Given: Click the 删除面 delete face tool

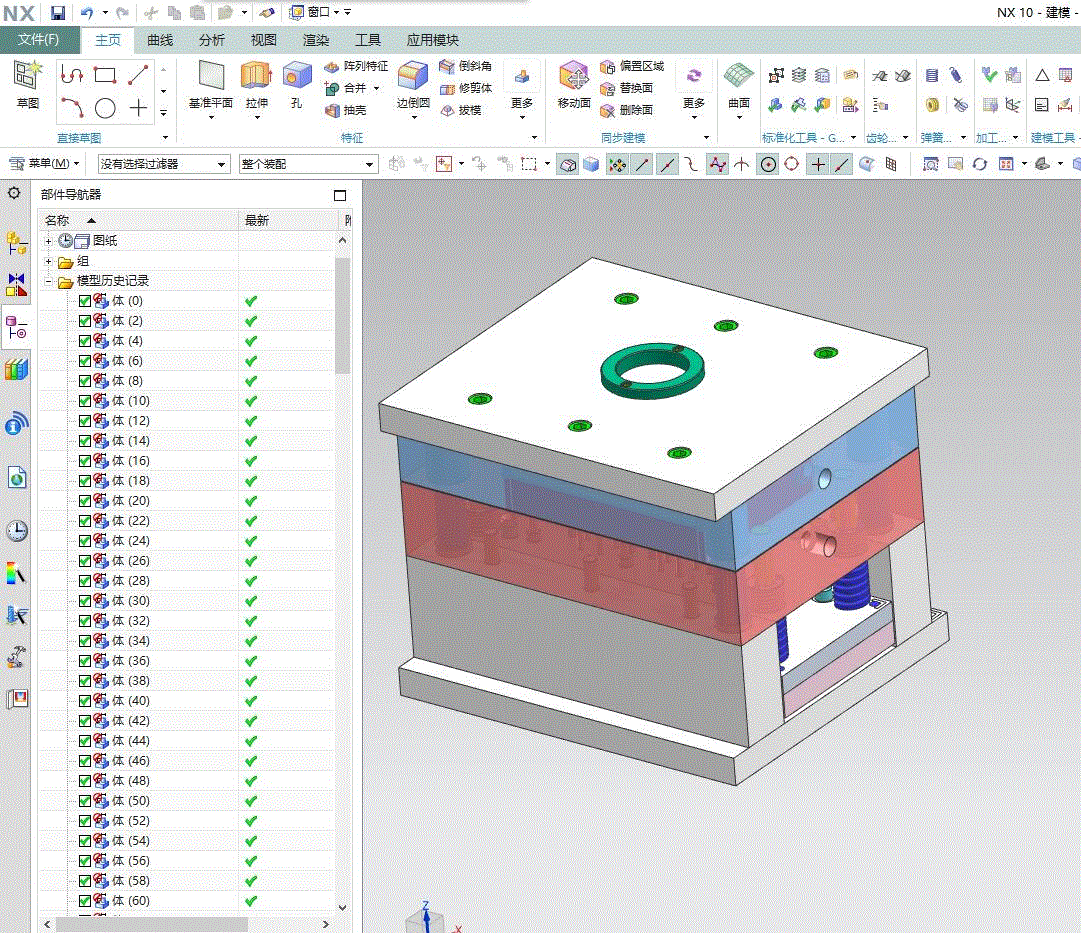Looking at the screenshot, I should [626, 110].
